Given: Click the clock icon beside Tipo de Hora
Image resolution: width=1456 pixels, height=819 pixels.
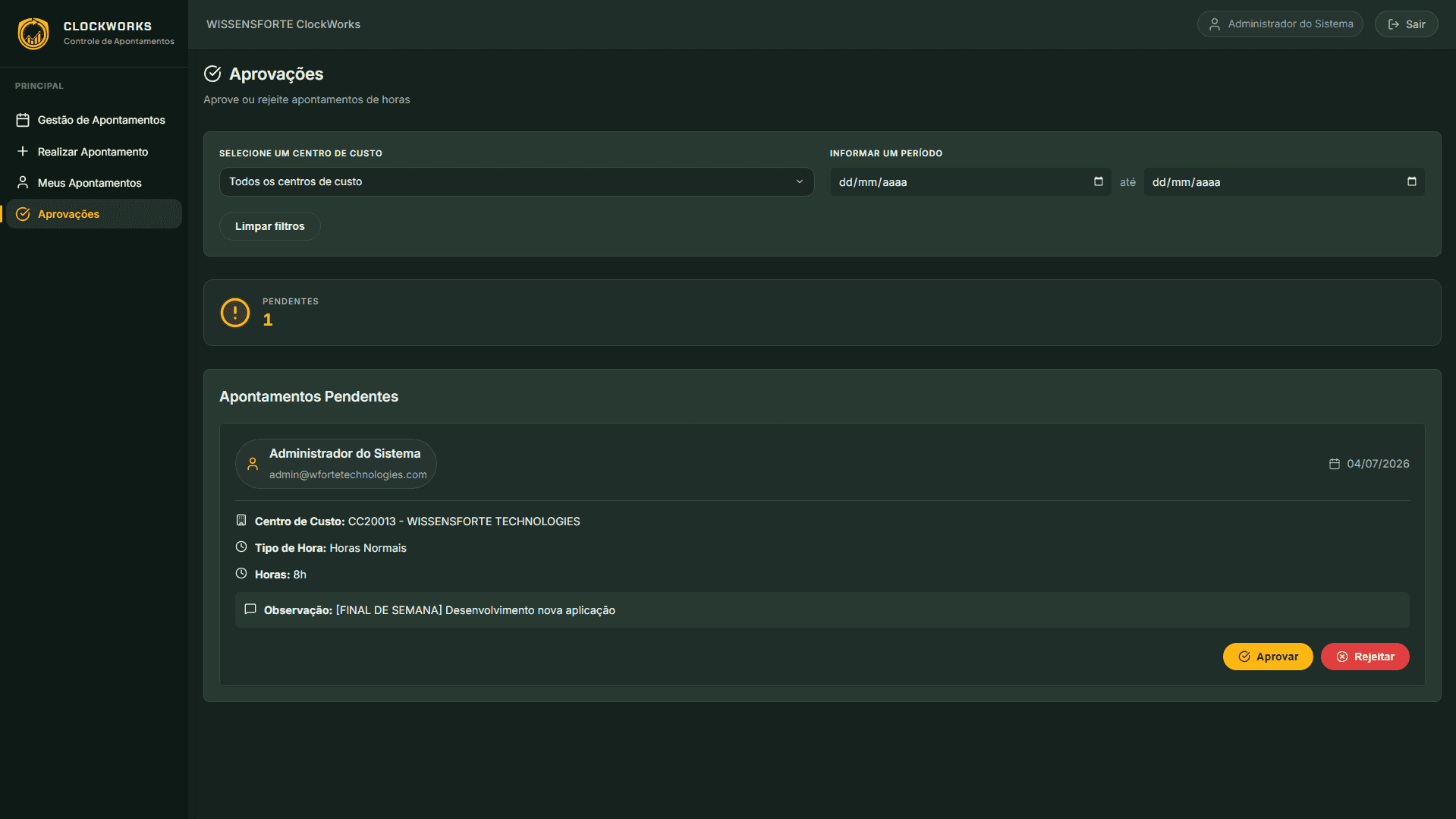Looking at the screenshot, I should [x=241, y=547].
